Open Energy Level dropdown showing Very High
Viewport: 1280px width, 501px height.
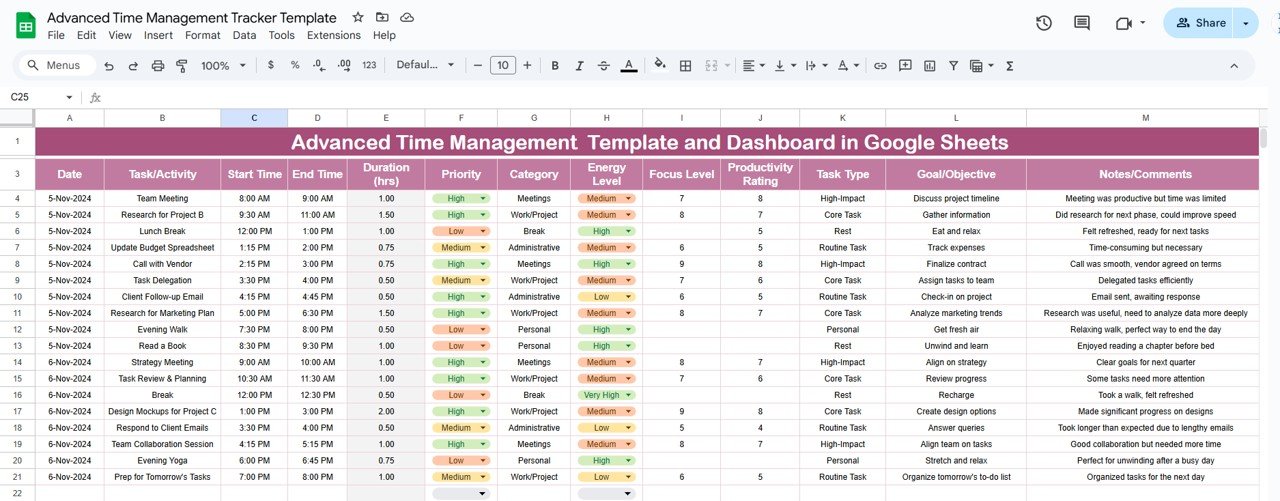coord(629,395)
